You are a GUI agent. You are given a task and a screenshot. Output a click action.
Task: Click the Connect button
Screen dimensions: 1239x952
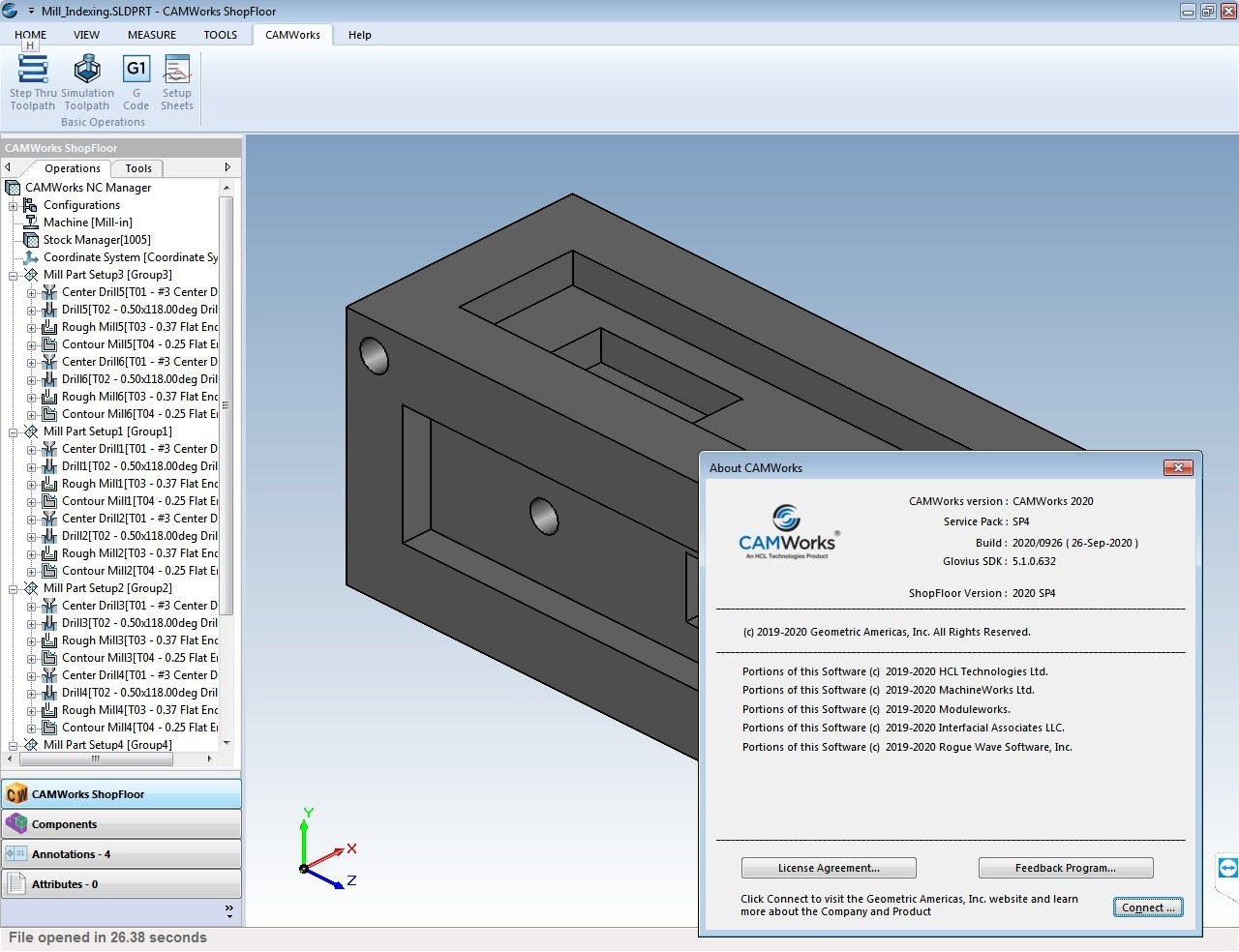pyautogui.click(x=1148, y=907)
